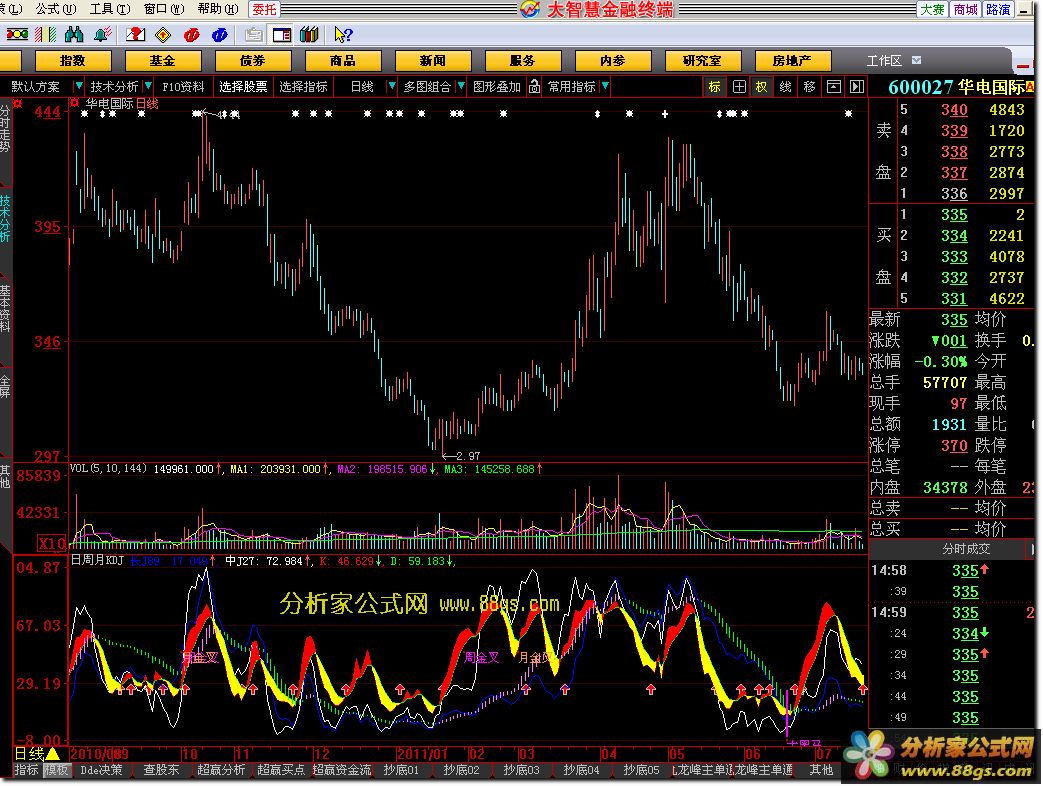Toggle the 权 adjustment button
Viewport: 1043px width, 786px height.
pyautogui.click(x=762, y=86)
